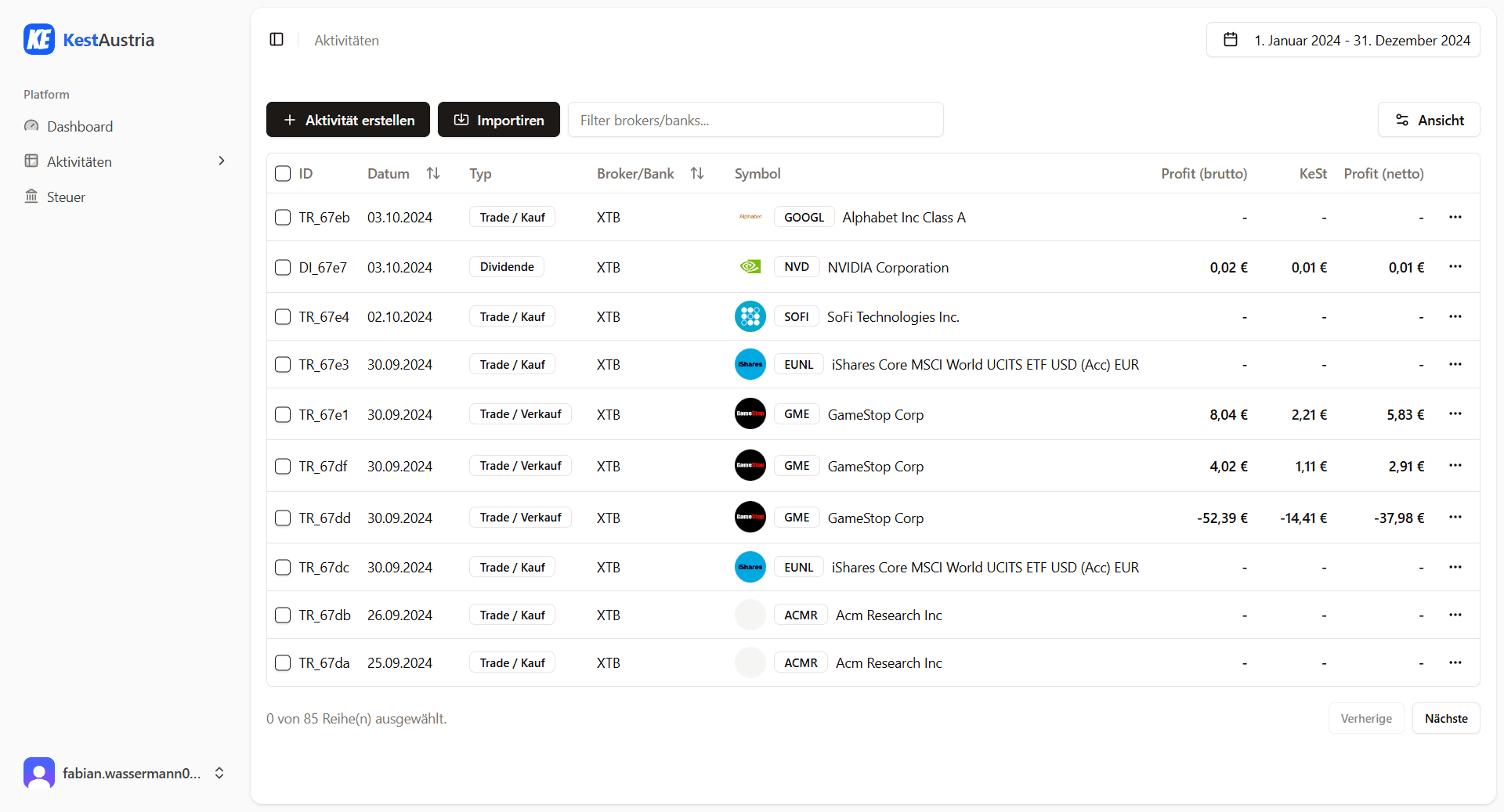Open row actions menu for TR_67df
1504x812 pixels.
coord(1455,465)
